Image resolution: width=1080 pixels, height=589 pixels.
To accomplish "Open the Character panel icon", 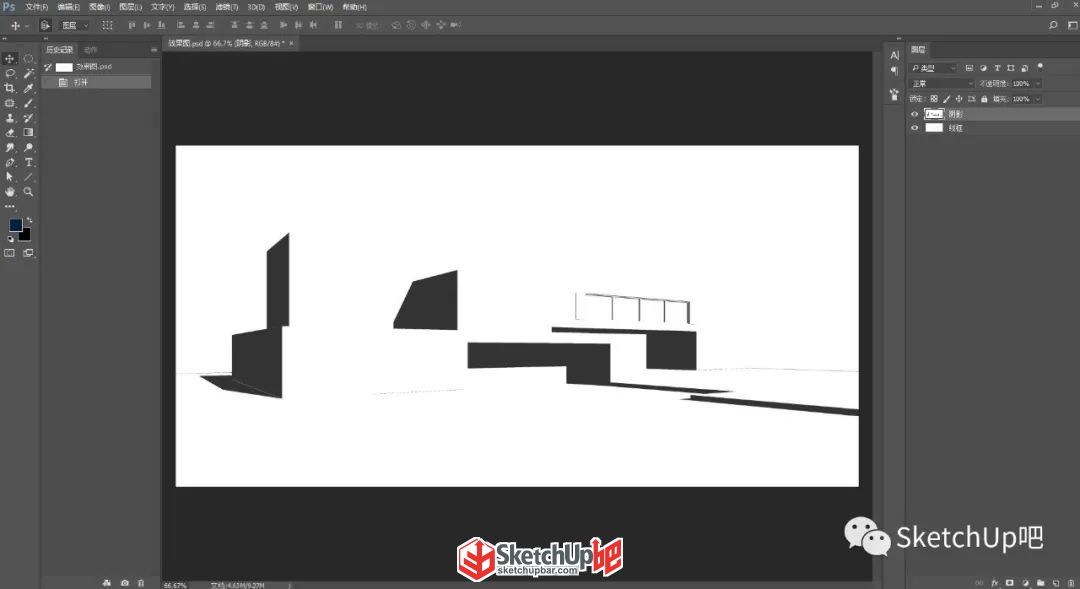I will [x=894, y=55].
